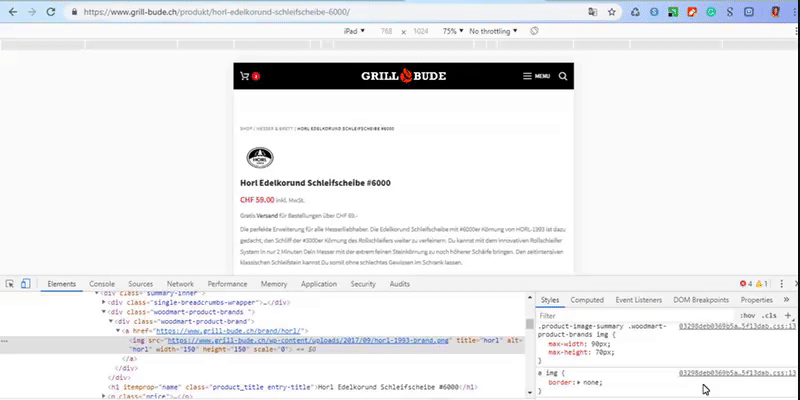Edit the viewport width 768 field
800x400 pixels.
coord(386,31)
